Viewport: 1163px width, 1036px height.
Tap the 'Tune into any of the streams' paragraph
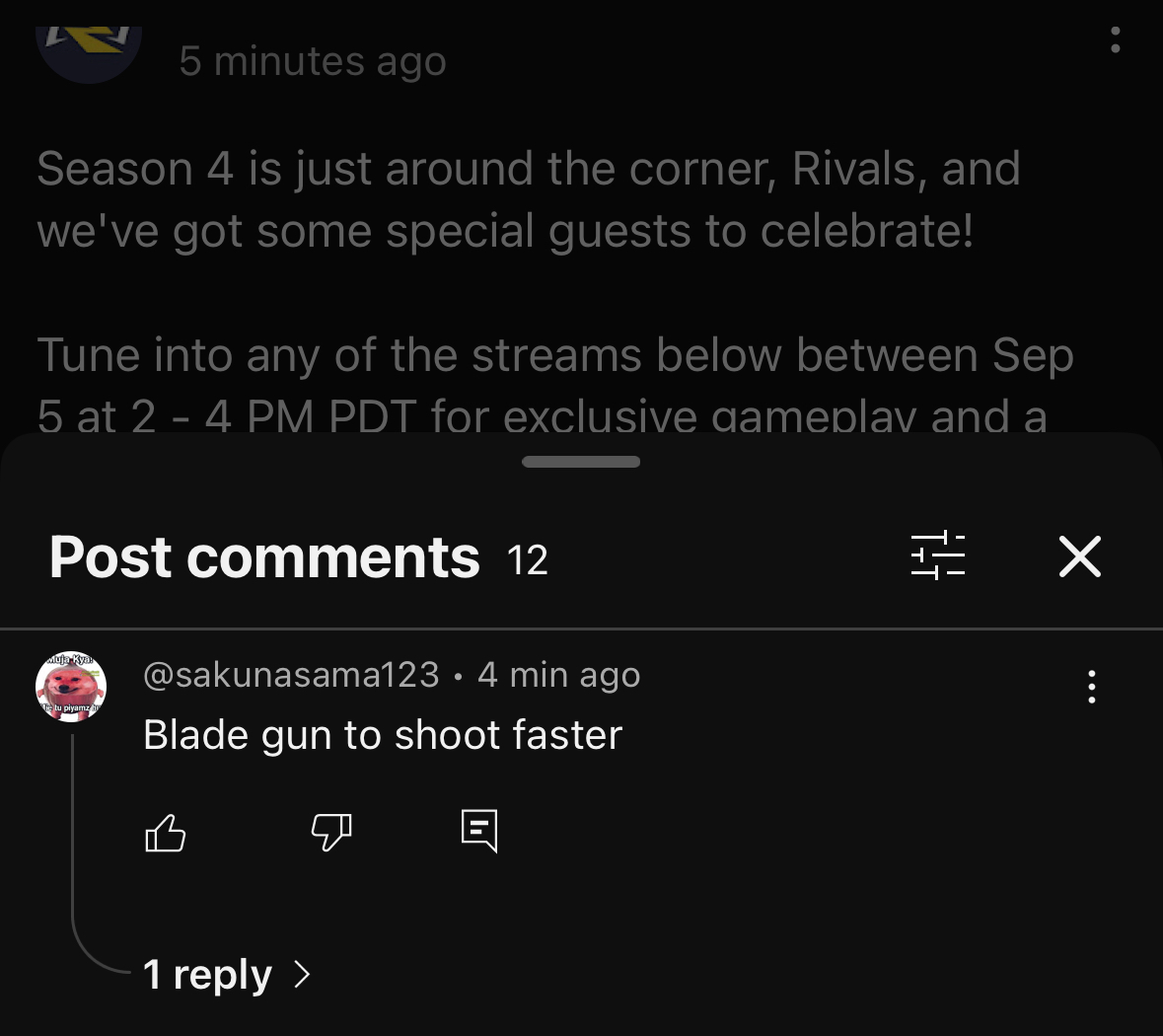[x=555, y=384]
